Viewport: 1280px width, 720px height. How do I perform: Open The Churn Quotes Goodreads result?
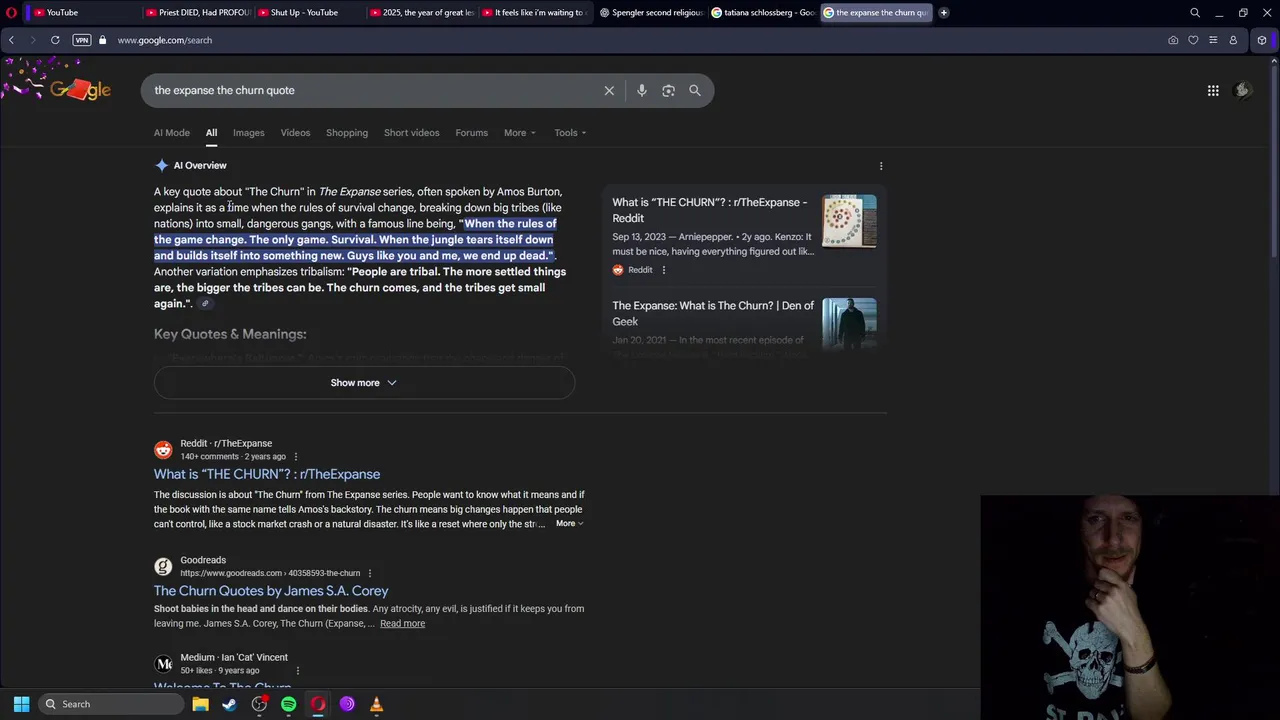click(271, 591)
